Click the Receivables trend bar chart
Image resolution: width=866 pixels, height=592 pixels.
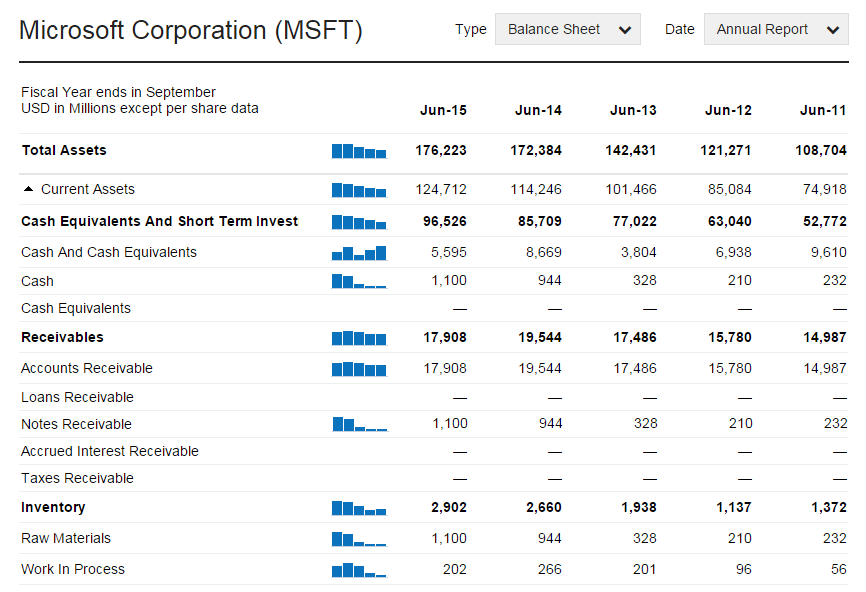pyautogui.click(x=359, y=338)
